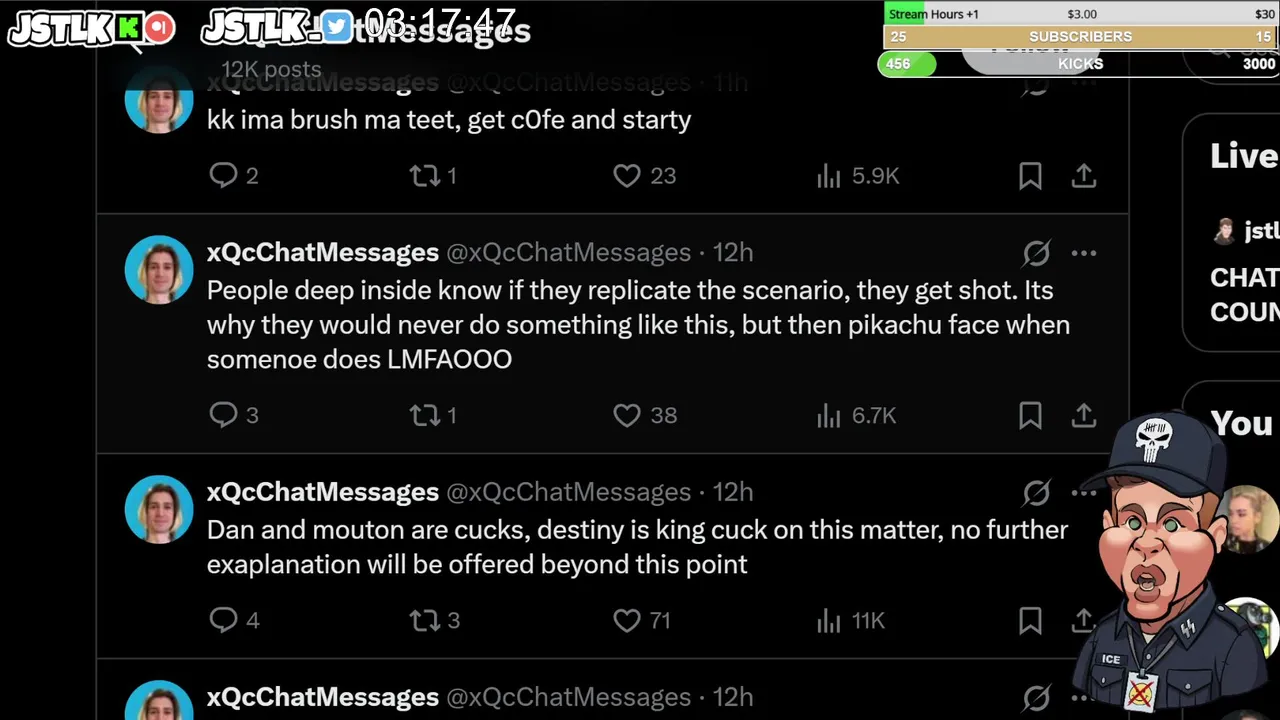Reply to the 'Dan and mouton' post
Viewport: 1280px width, 720px height.
pos(223,621)
